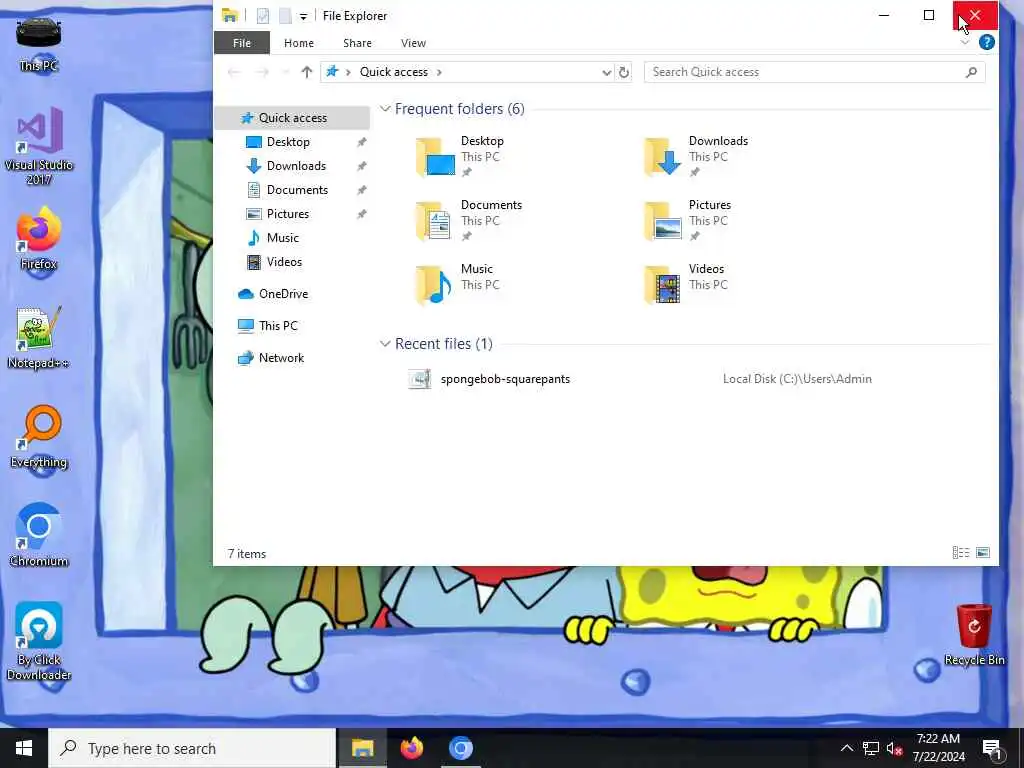This screenshot has height=768, width=1024.
Task: Open recent locations dropdown arrow
Action: (x=285, y=72)
